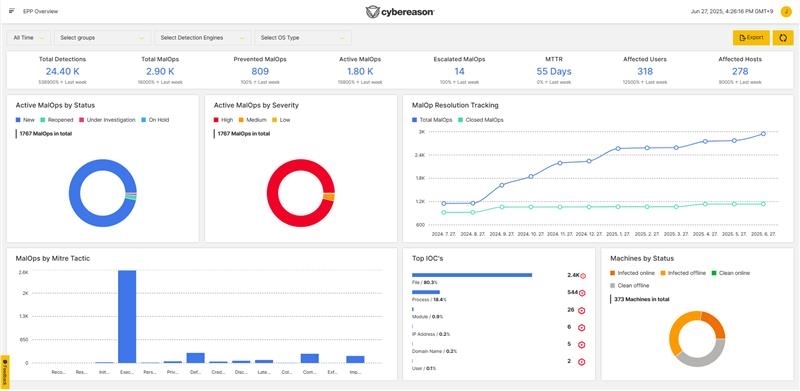Screen dimensions: 800x391
Task: Open the Feedback side tab
Action: coord(5,372)
